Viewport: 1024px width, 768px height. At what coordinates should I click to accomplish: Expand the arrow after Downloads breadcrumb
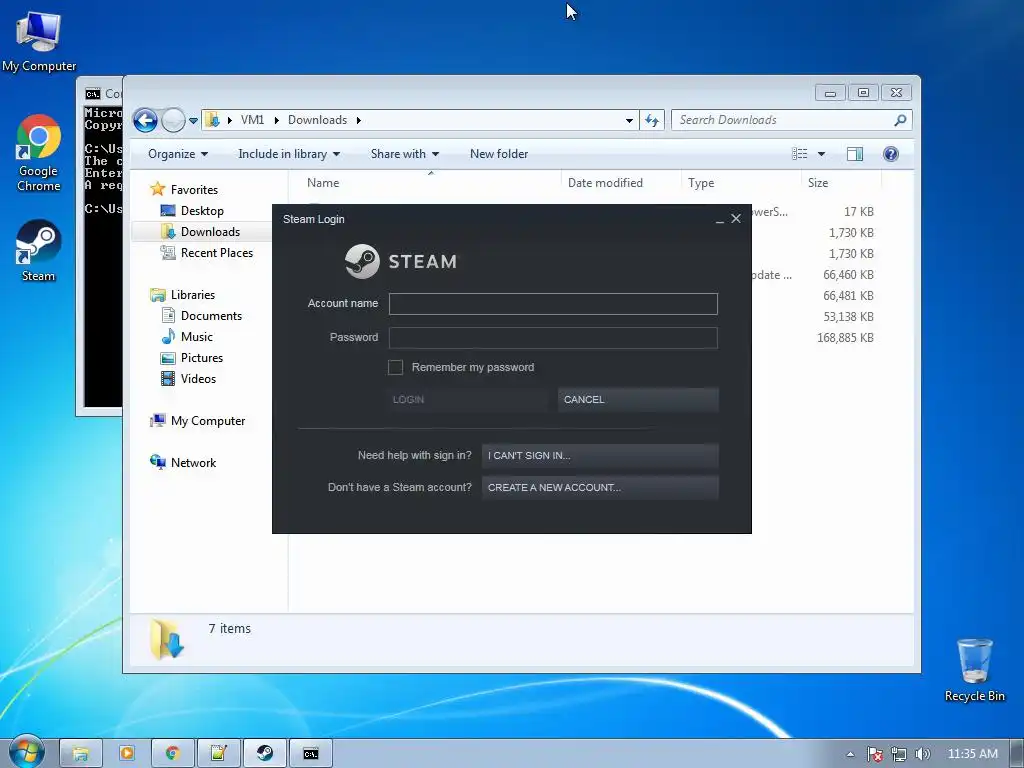(359, 120)
